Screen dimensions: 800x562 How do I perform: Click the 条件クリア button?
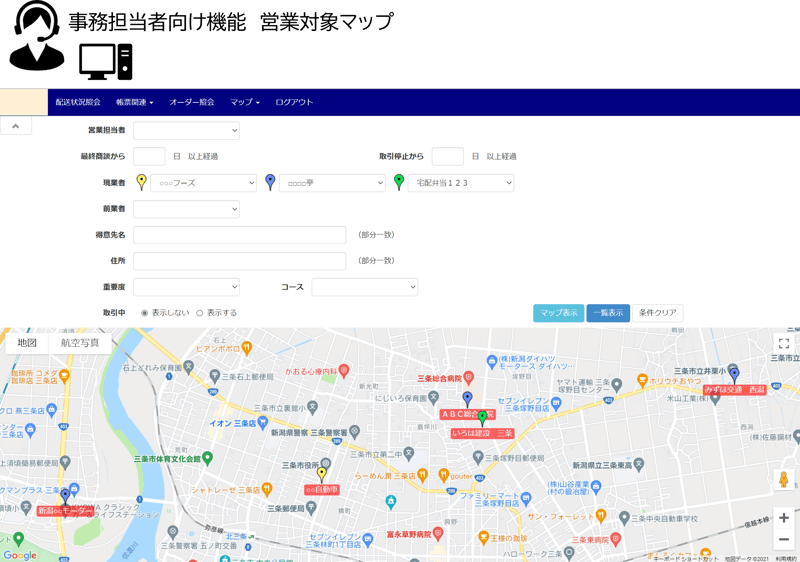[658, 313]
